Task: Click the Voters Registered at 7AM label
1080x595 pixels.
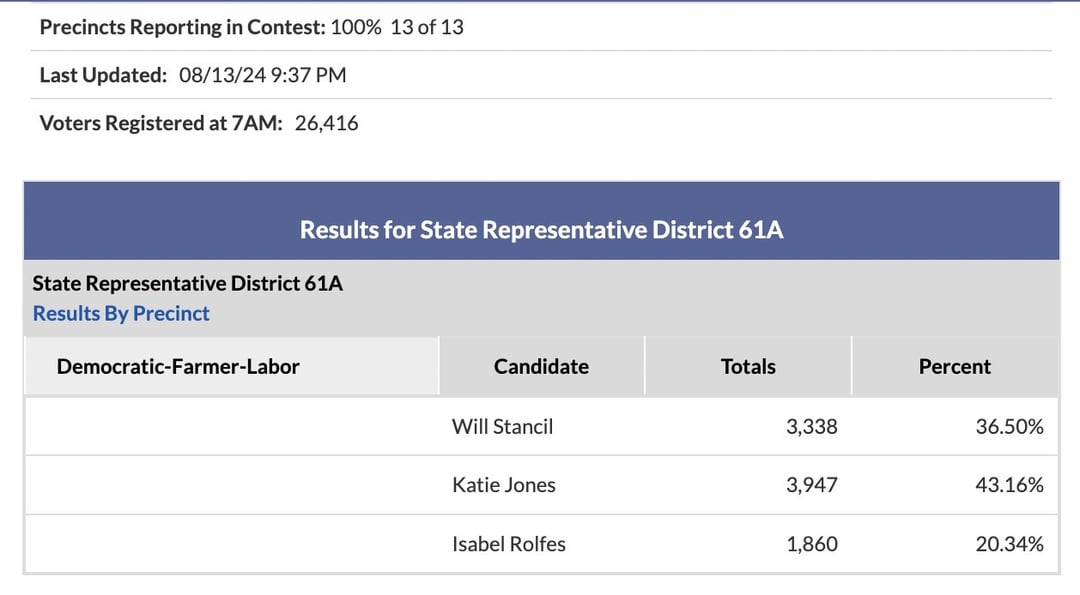Action: pos(161,123)
